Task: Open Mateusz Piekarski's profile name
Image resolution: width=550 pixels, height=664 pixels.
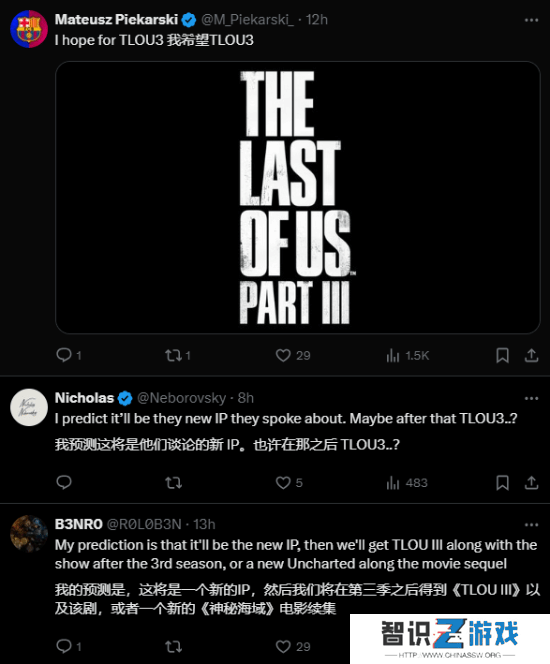Action: coord(116,19)
